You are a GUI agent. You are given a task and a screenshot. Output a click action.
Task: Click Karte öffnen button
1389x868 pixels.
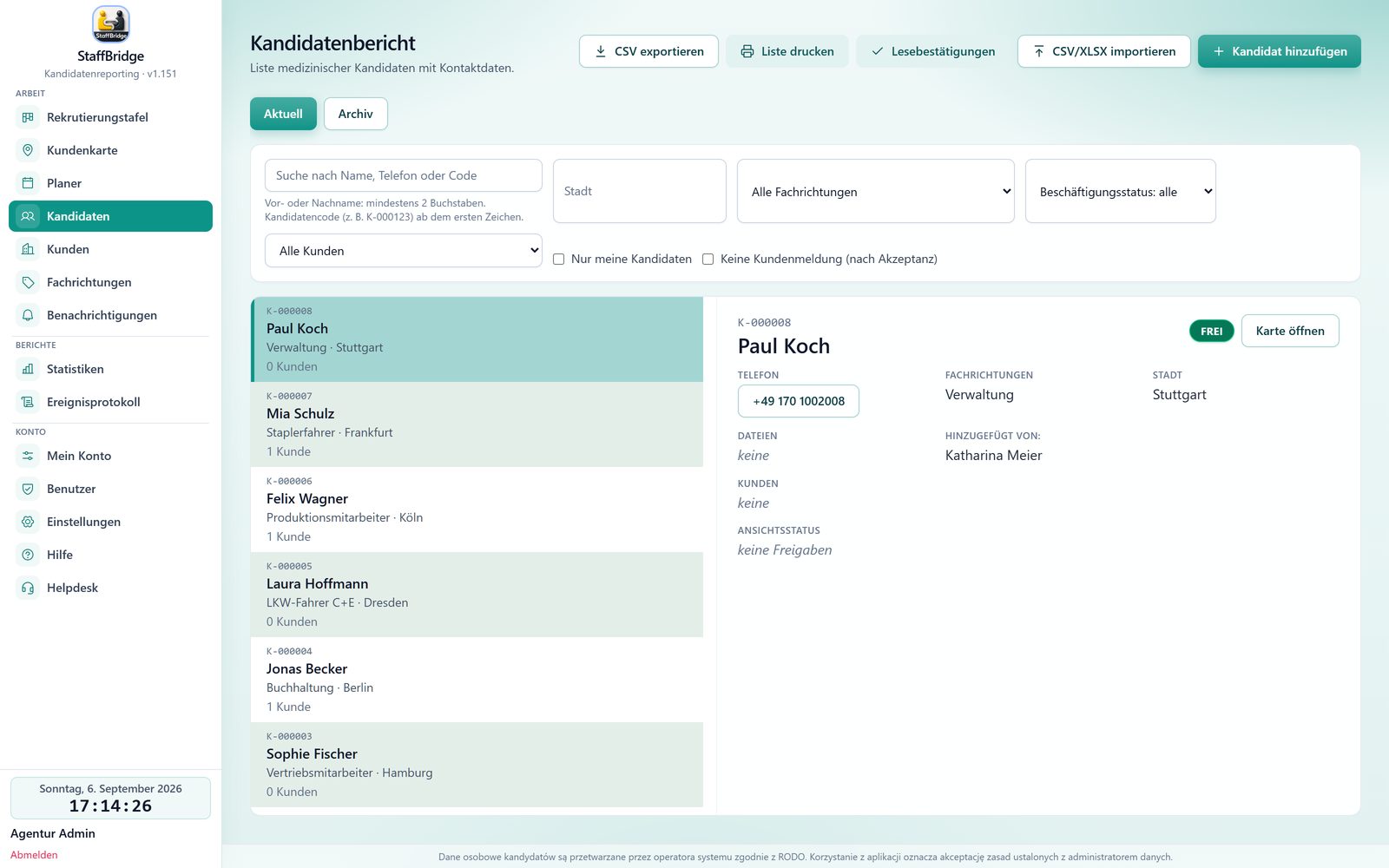pyautogui.click(x=1290, y=331)
